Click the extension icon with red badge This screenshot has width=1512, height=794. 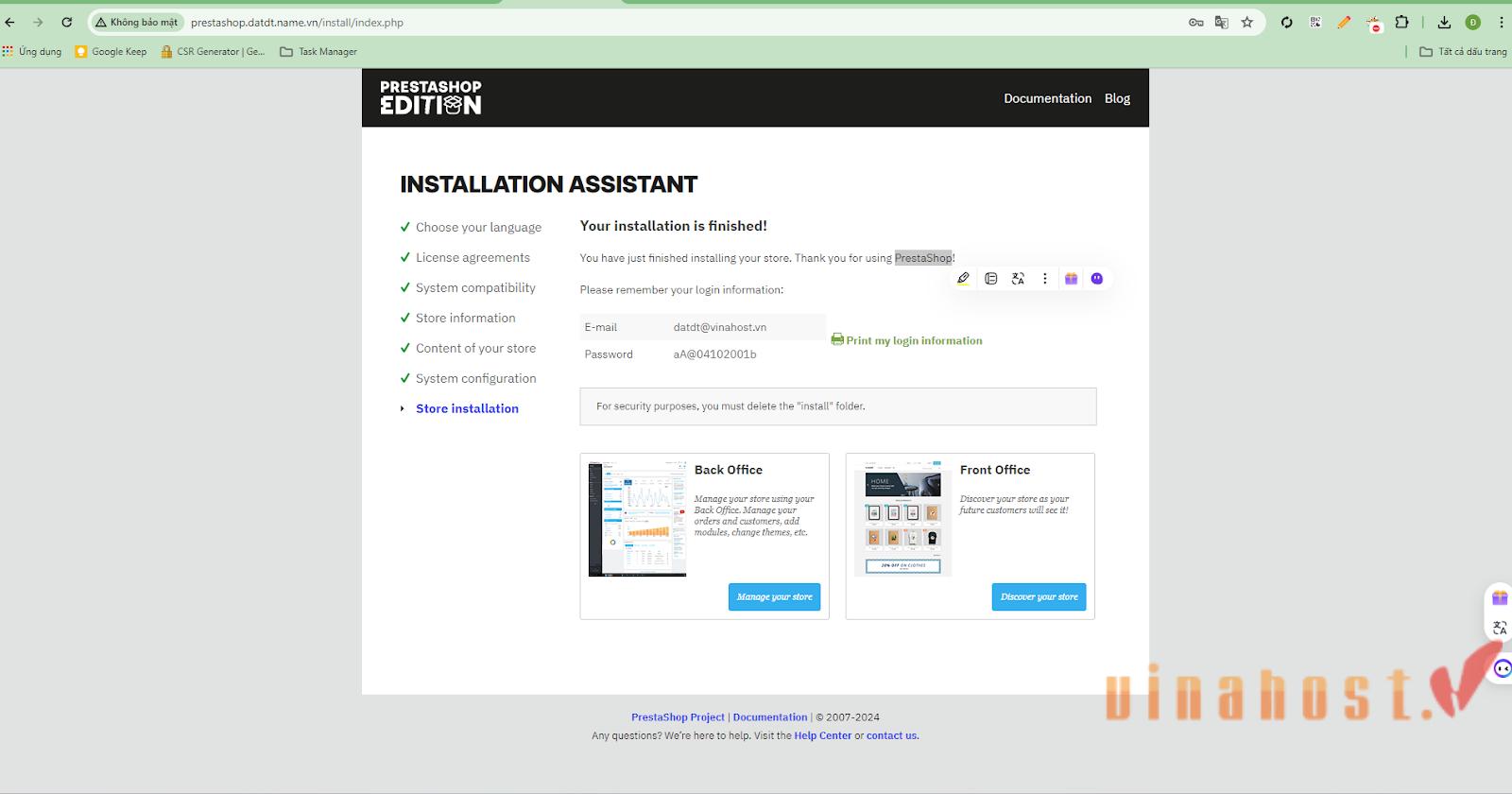1374,23
